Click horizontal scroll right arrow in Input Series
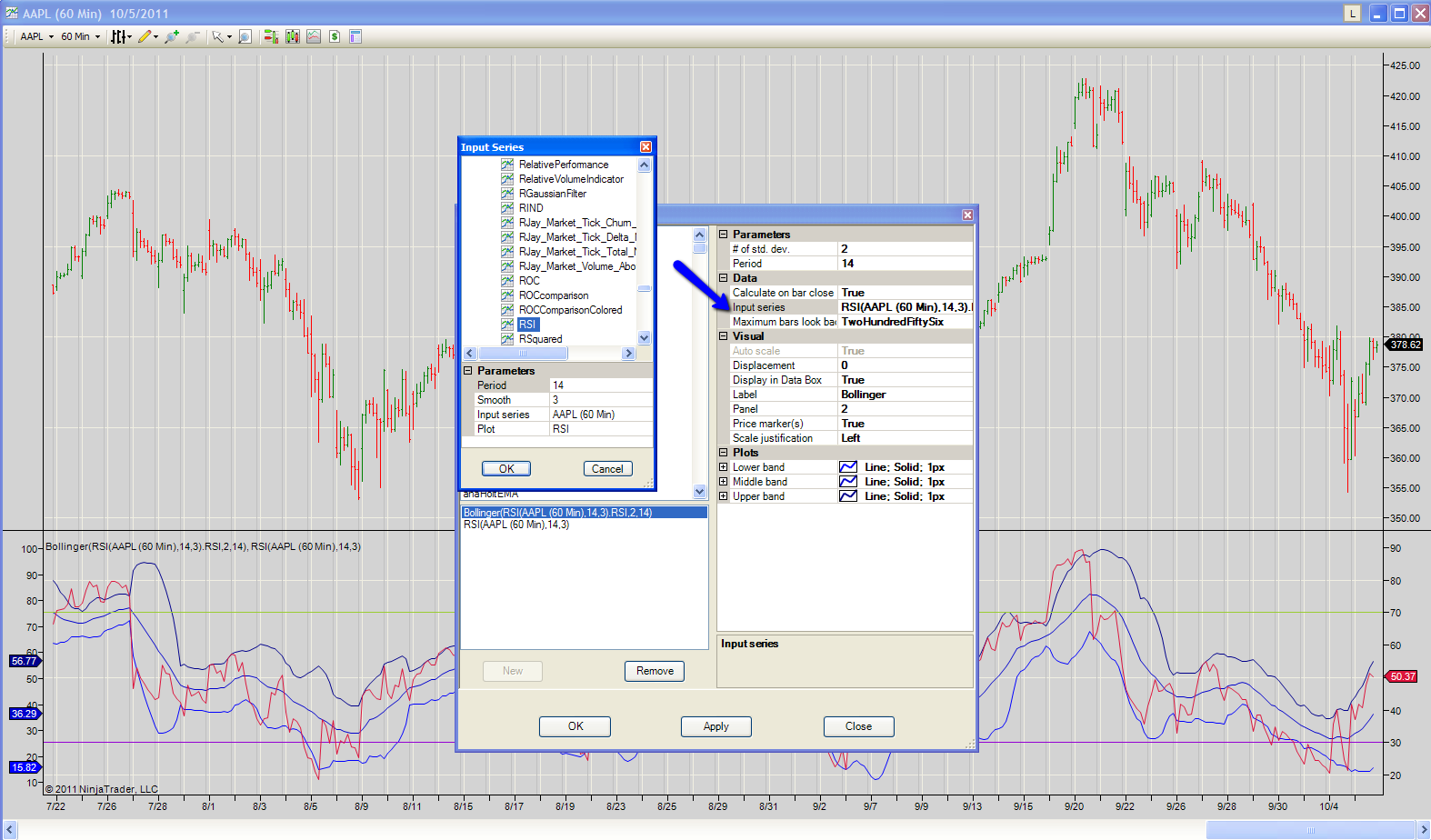This screenshot has width=1431, height=840. 628,353
